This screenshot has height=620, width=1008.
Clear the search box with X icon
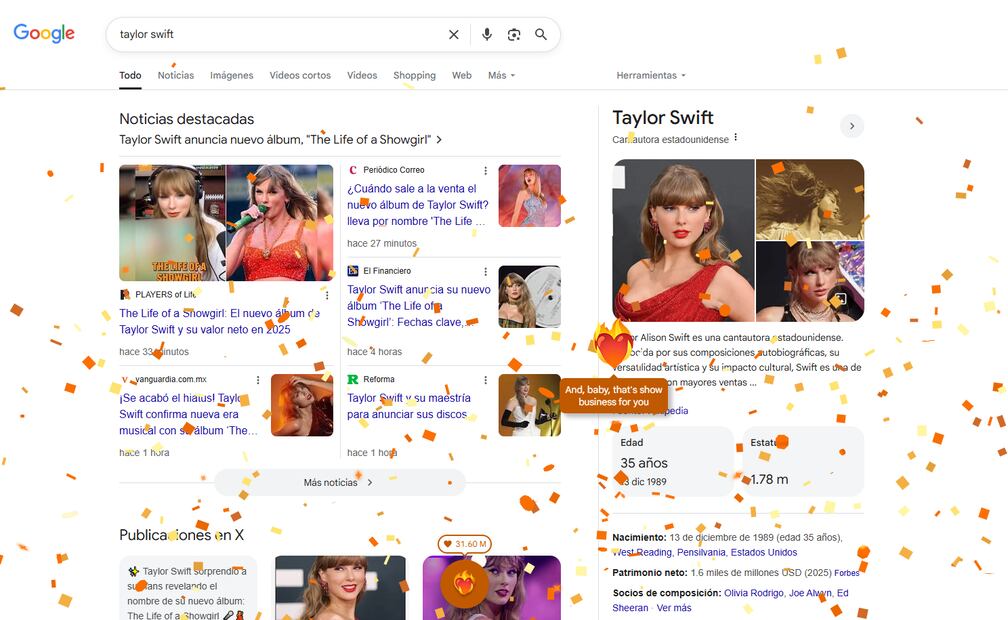tap(453, 34)
